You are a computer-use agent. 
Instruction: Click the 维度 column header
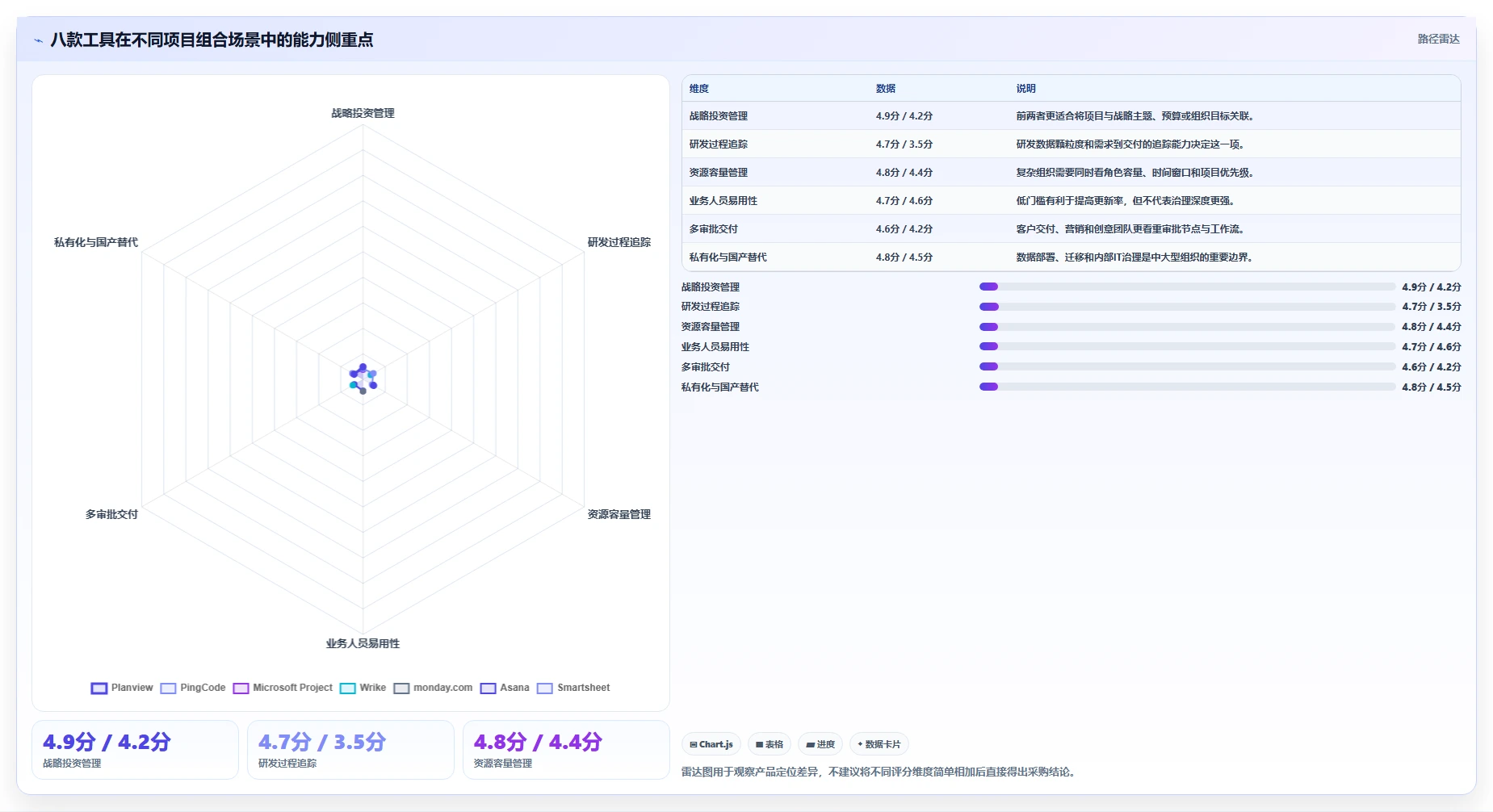(699, 89)
